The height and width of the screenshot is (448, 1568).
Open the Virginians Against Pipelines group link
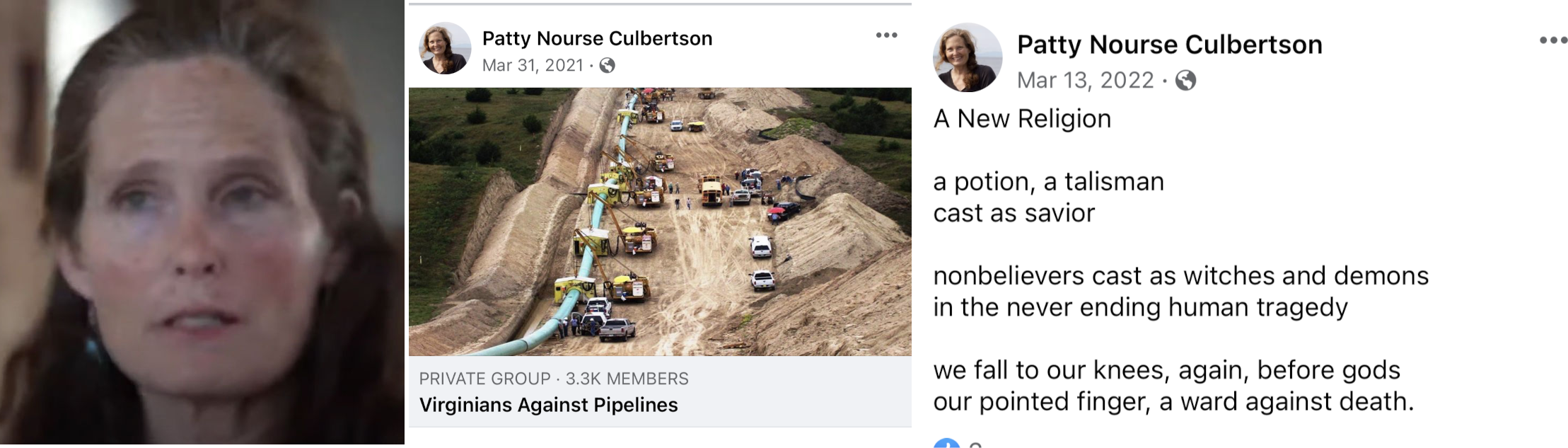(x=548, y=405)
